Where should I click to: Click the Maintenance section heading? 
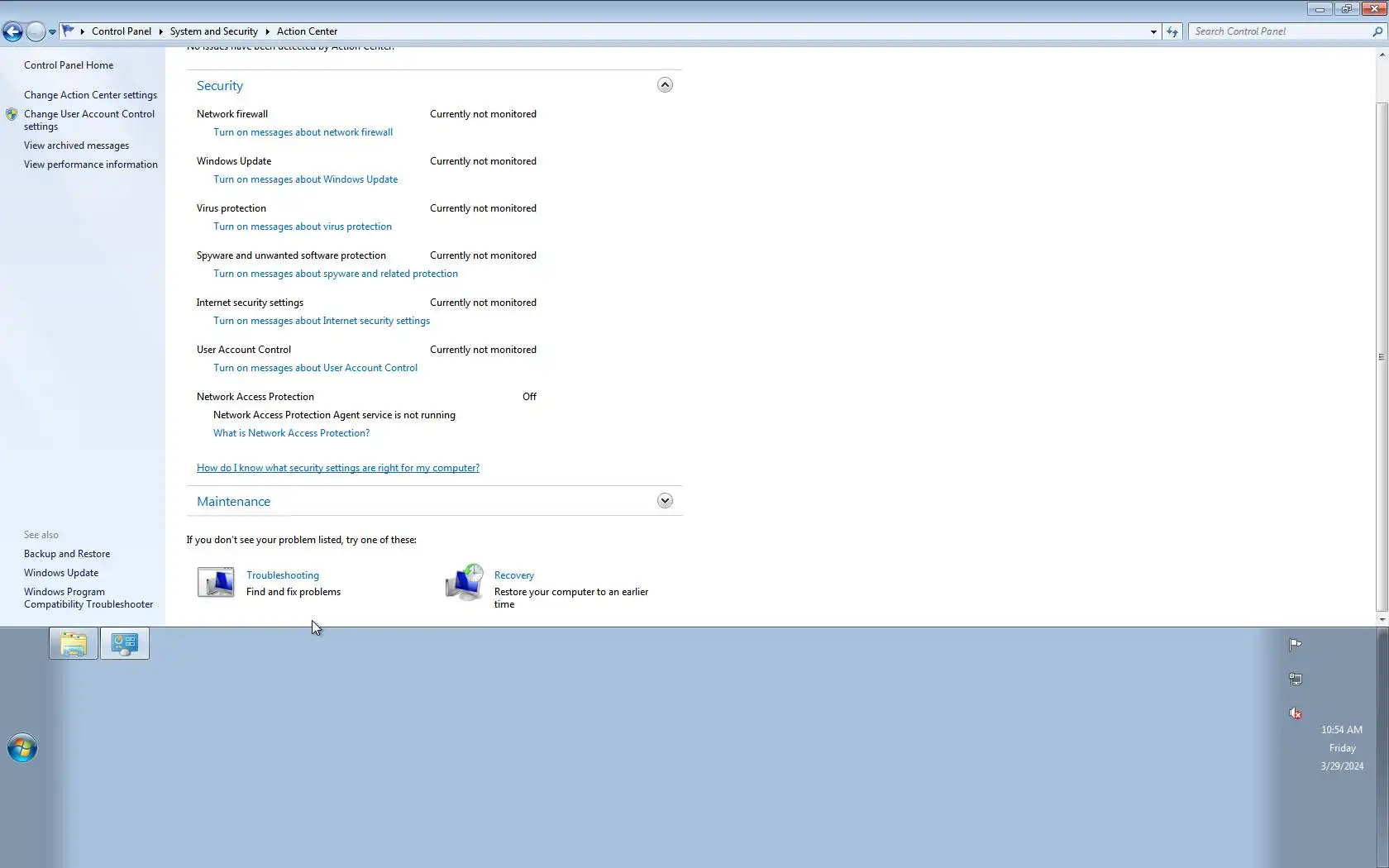click(x=233, y=502)
